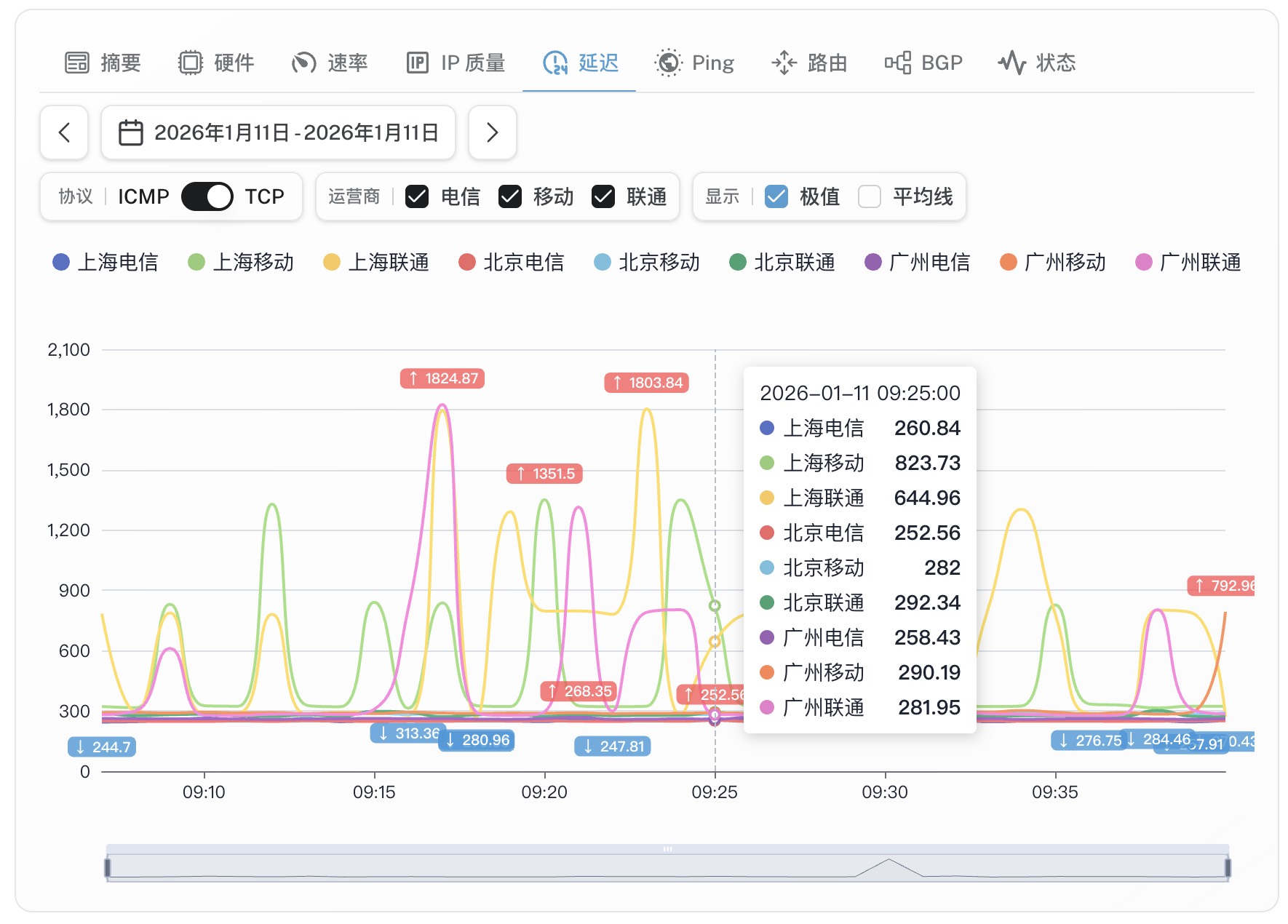Click the 247.81 minimum marker label
The width and height of the screenshot is (1288, 924).
(x=613, y=746)
